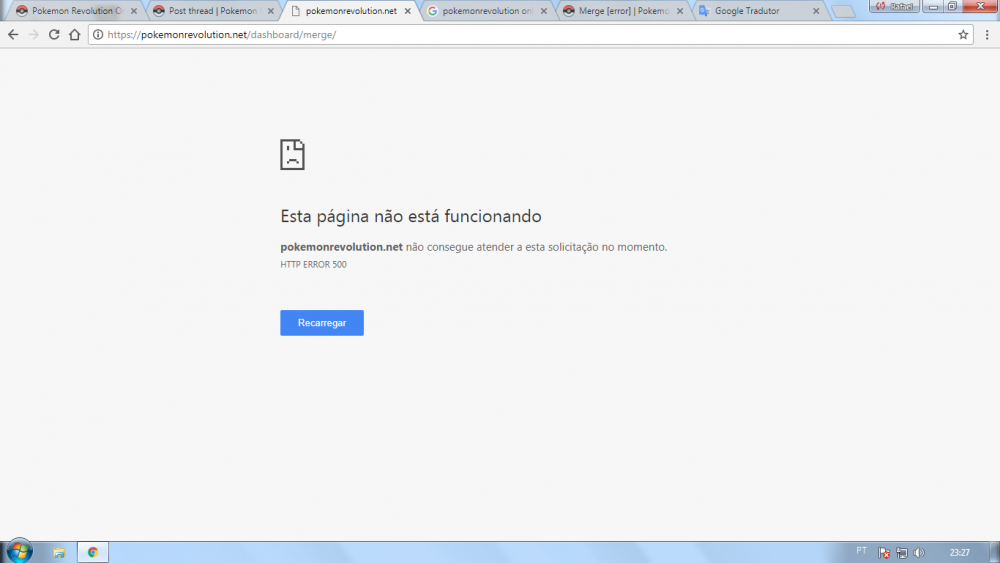Open the browser home page
The width and height of the screenshot is (1000, 563).
[74, 34]
